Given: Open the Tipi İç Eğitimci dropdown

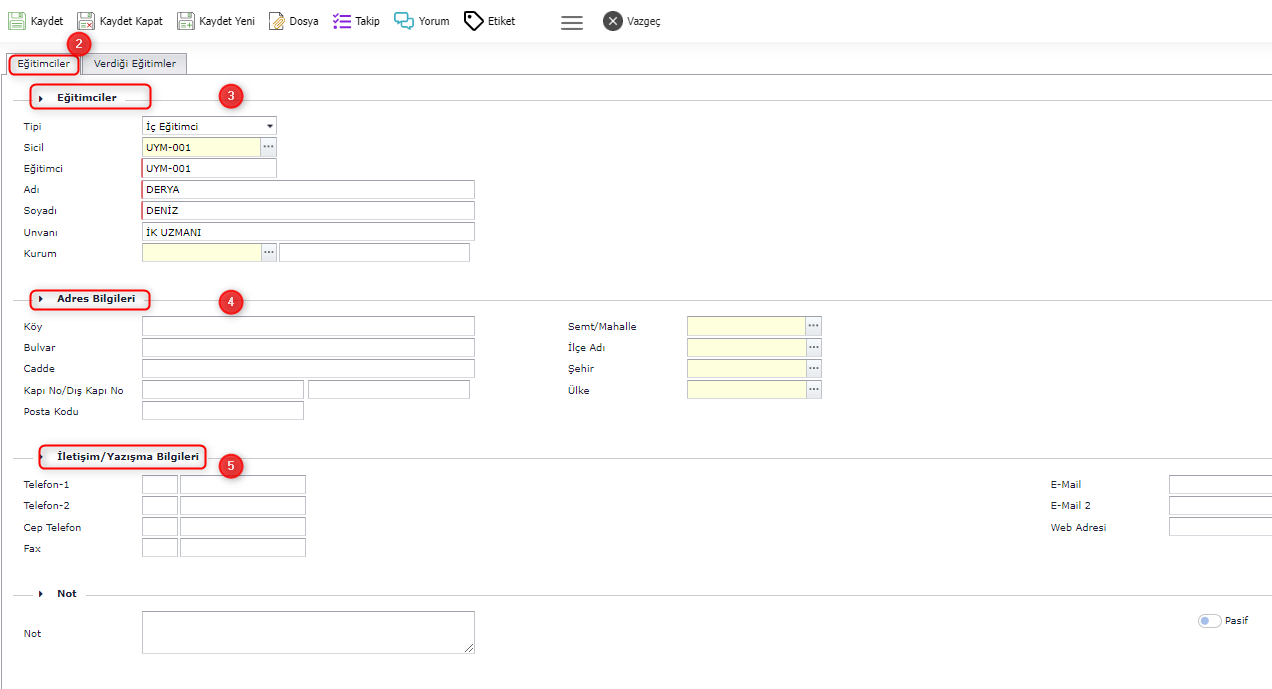Looking at the screenshot, I should 209,126.
